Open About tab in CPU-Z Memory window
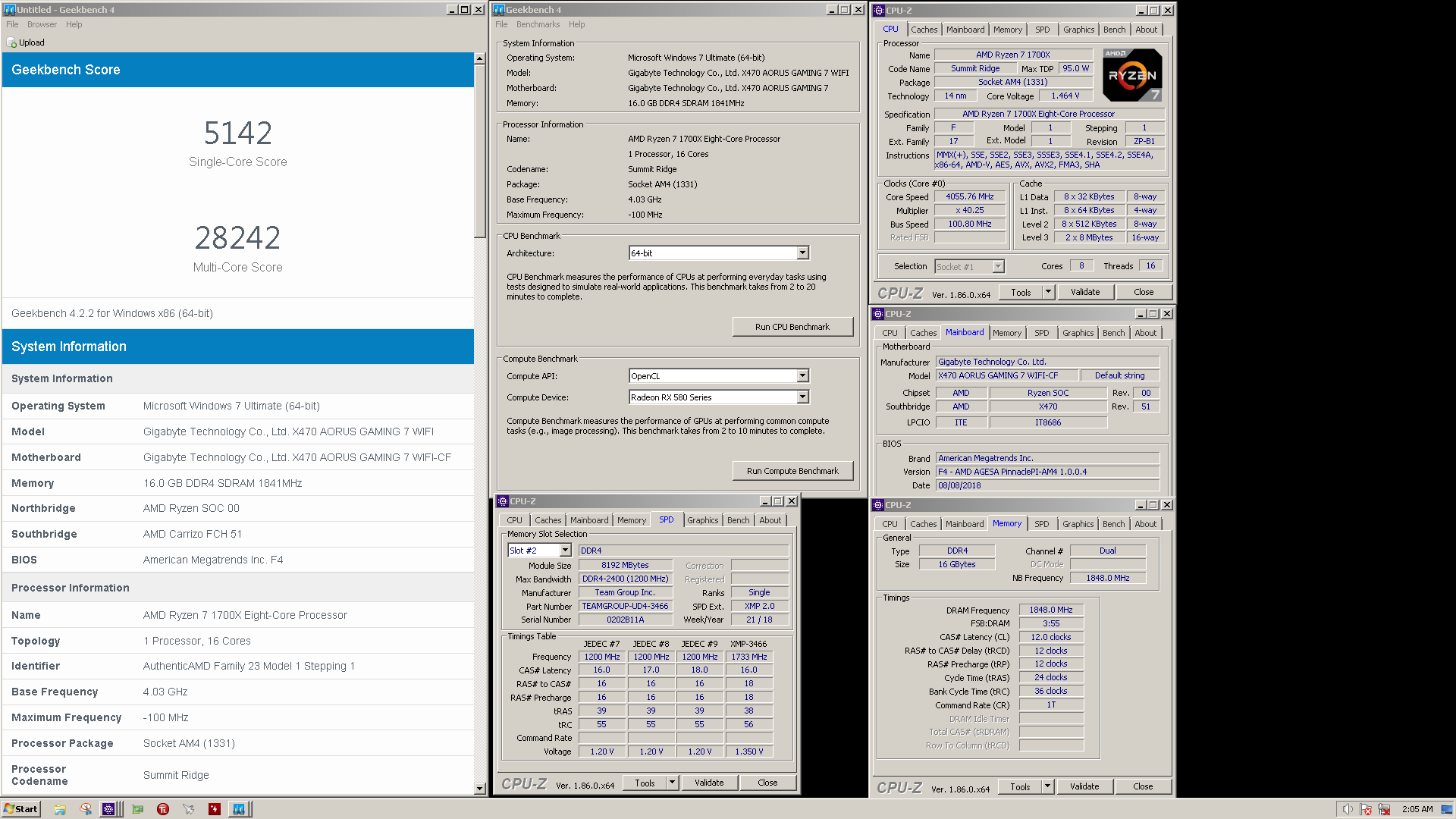This screenshot has height=819, width=1456. [1145, 524]
